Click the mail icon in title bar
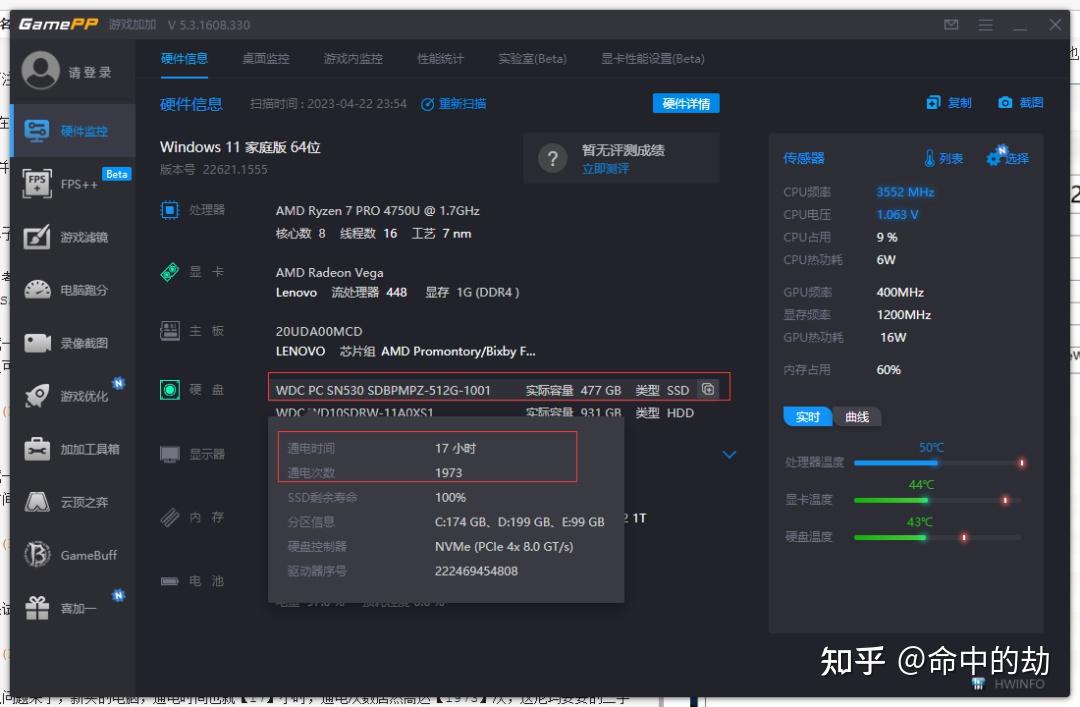Image resolution: width=1080 pixels, height=707 pixels. (951, 25)
